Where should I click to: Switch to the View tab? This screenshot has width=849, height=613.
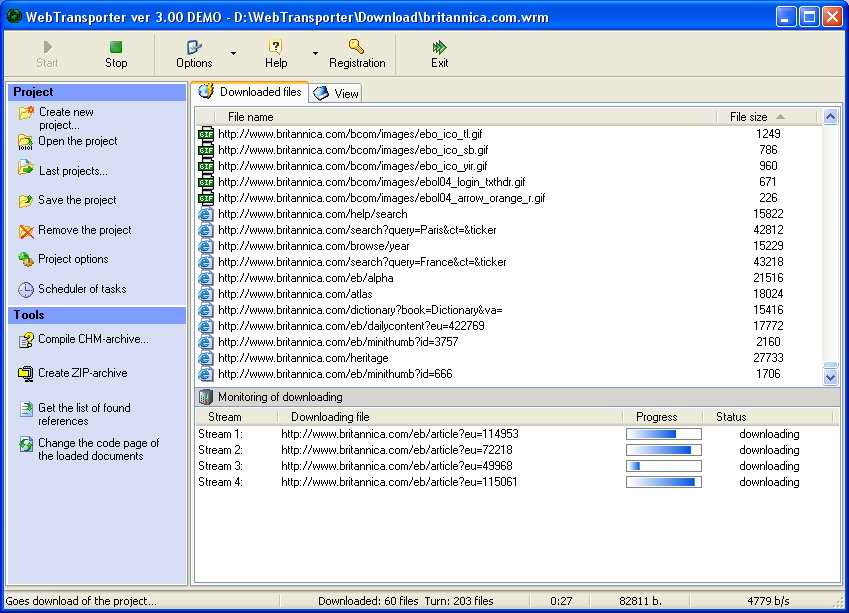coord(336,93)
